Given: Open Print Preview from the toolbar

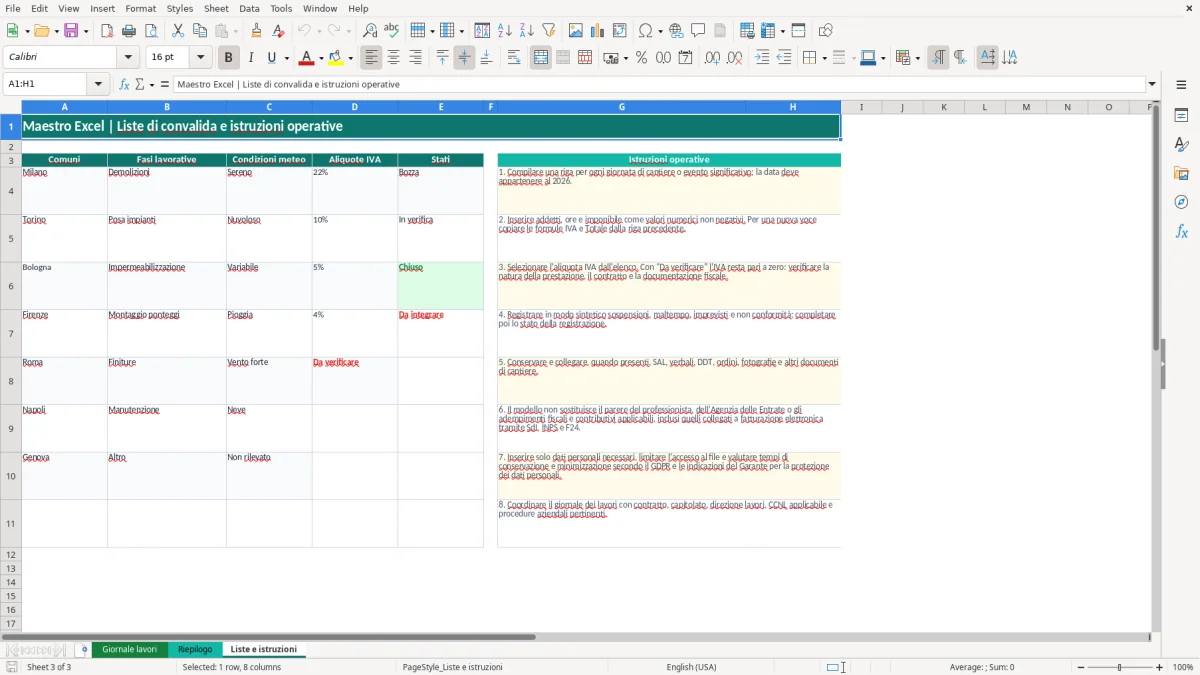Looking at the screenshot, I should 151,31.
